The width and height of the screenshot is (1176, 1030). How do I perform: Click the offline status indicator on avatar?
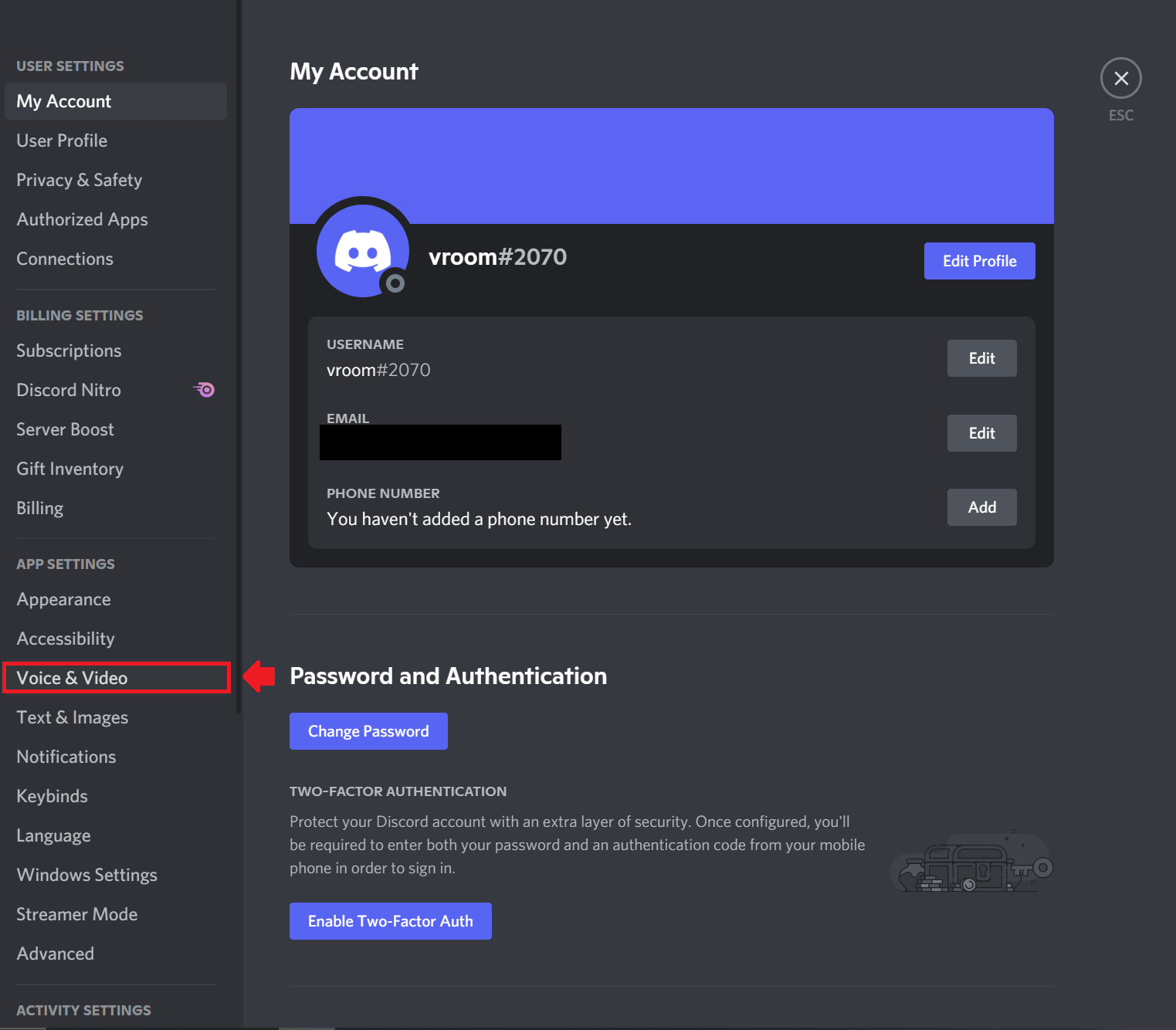(x=395, y=283)
